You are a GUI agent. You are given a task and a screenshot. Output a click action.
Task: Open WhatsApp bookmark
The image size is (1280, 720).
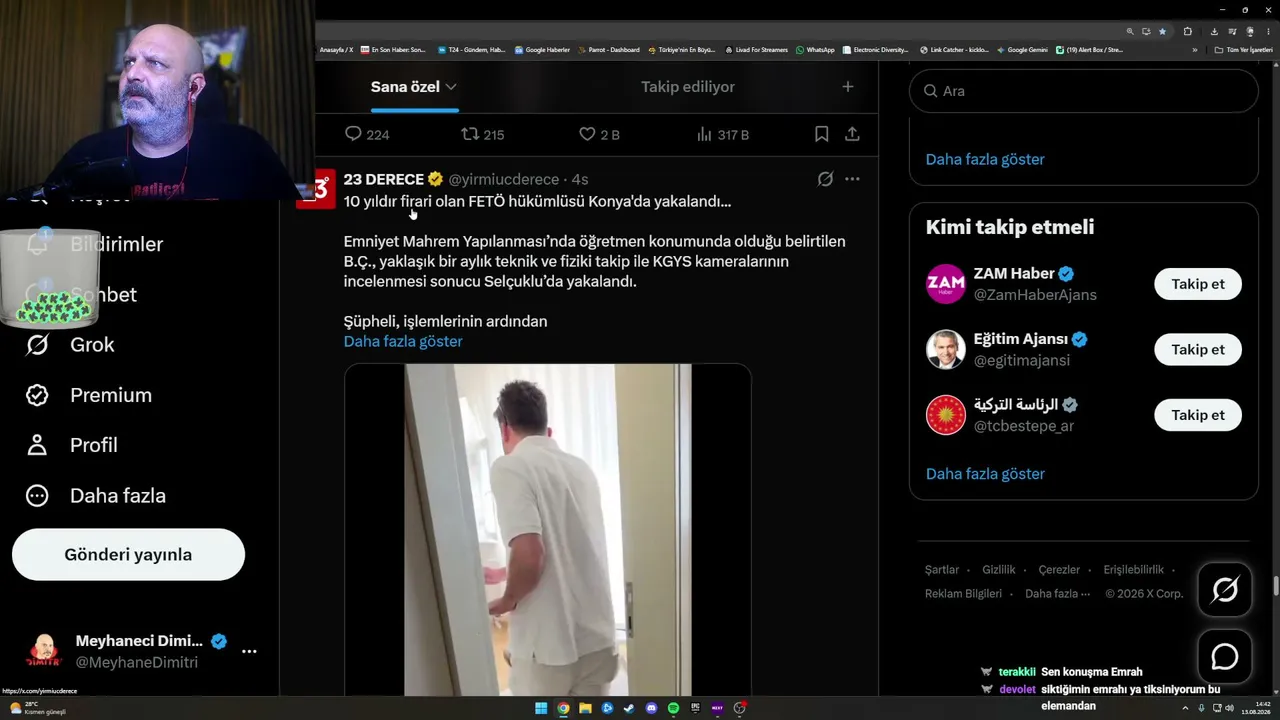(x=815, y=50)
